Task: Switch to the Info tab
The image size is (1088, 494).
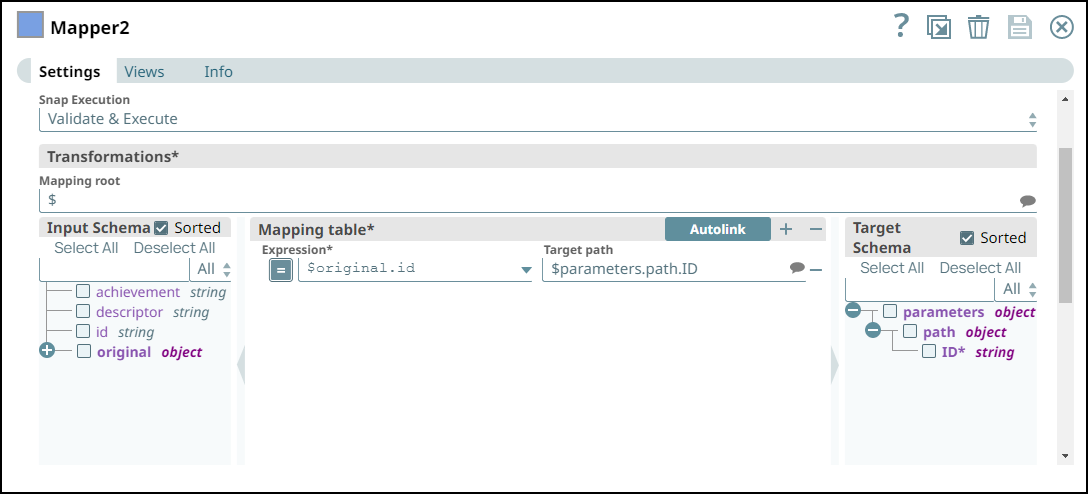Action: [218, 71]
